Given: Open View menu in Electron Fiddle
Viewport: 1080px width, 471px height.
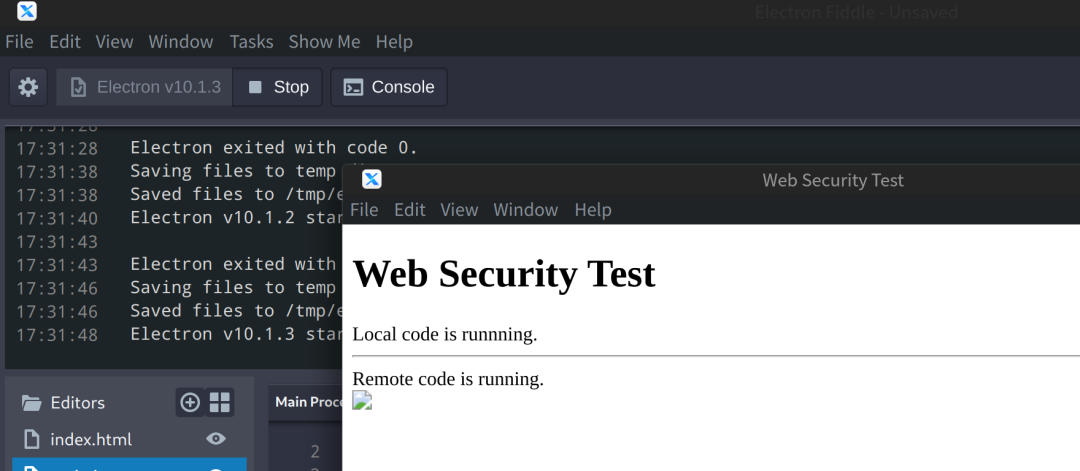Looking at the screenshot, I should (114, 42).
